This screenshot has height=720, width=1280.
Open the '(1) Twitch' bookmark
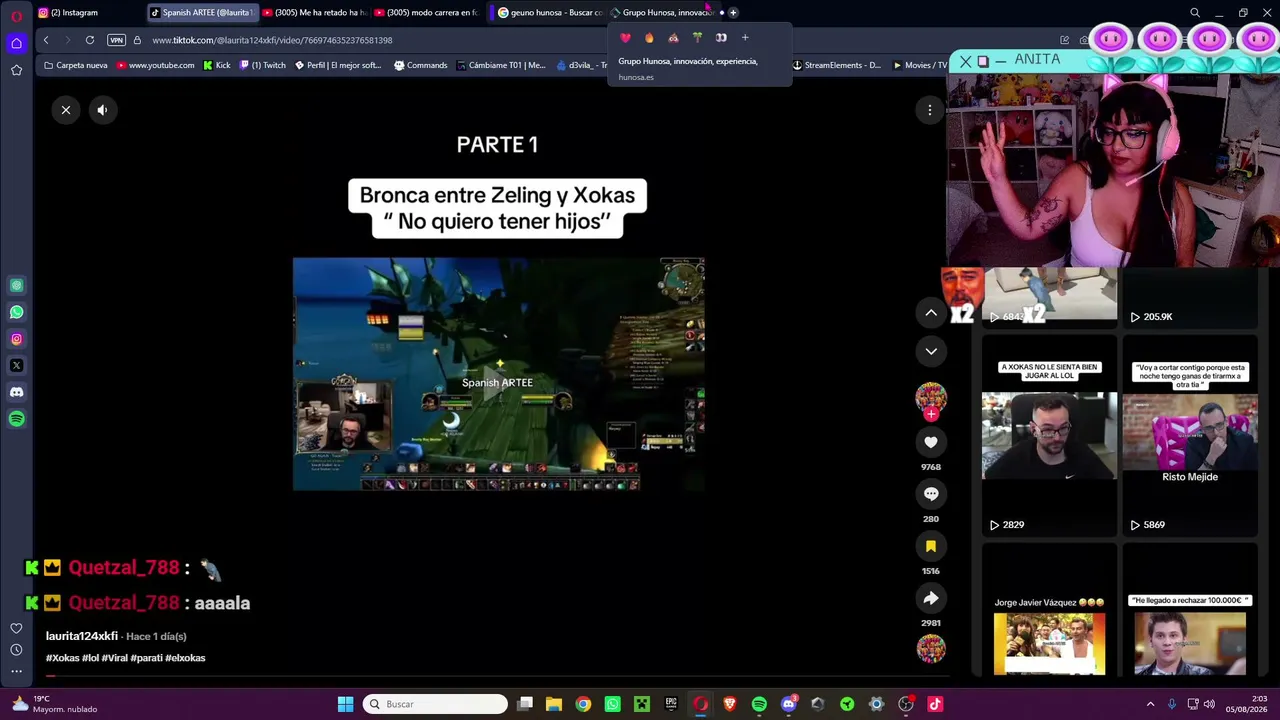pos(263,65)
